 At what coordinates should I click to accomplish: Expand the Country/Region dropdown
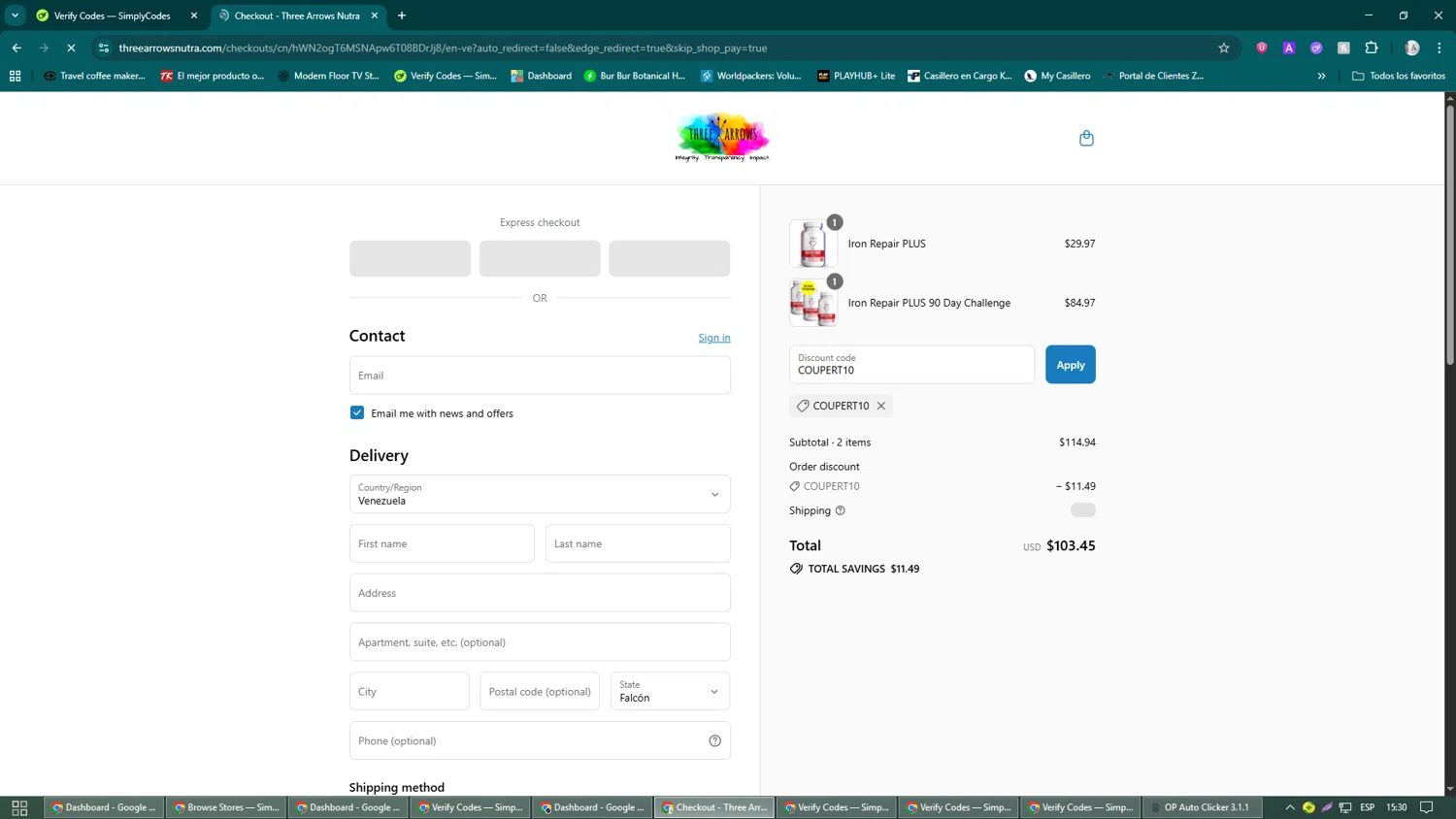[540, 494]
